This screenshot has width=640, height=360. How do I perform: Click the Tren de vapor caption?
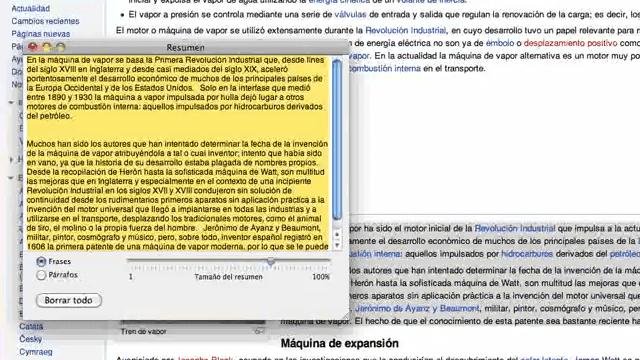144,331
